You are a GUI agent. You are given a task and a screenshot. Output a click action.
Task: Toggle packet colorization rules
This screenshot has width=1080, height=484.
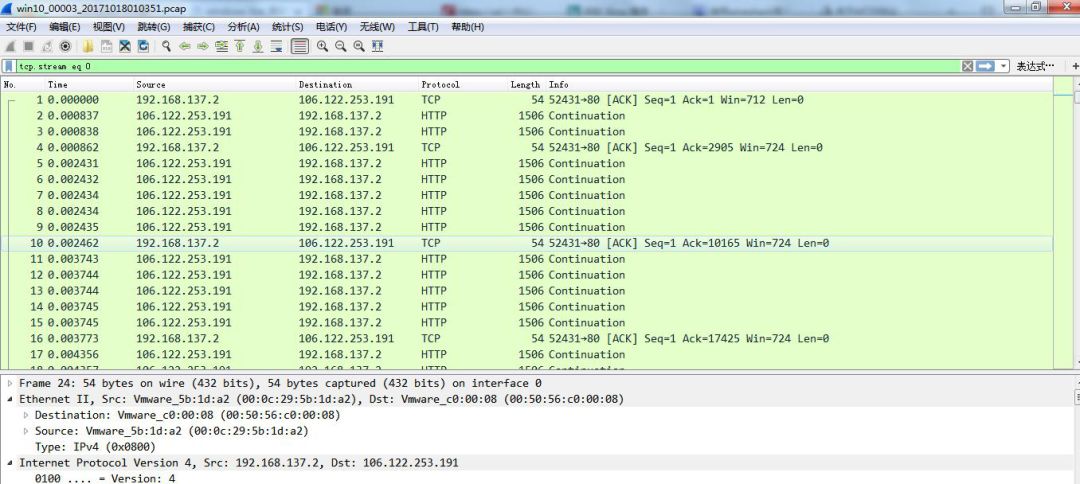pos(299,46)
